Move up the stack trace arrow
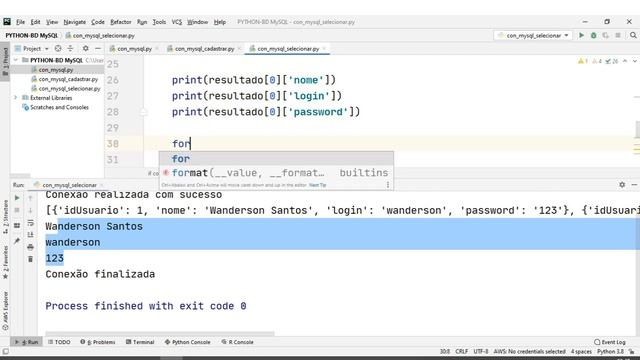640x360 pixels. (x=30, y=198)
